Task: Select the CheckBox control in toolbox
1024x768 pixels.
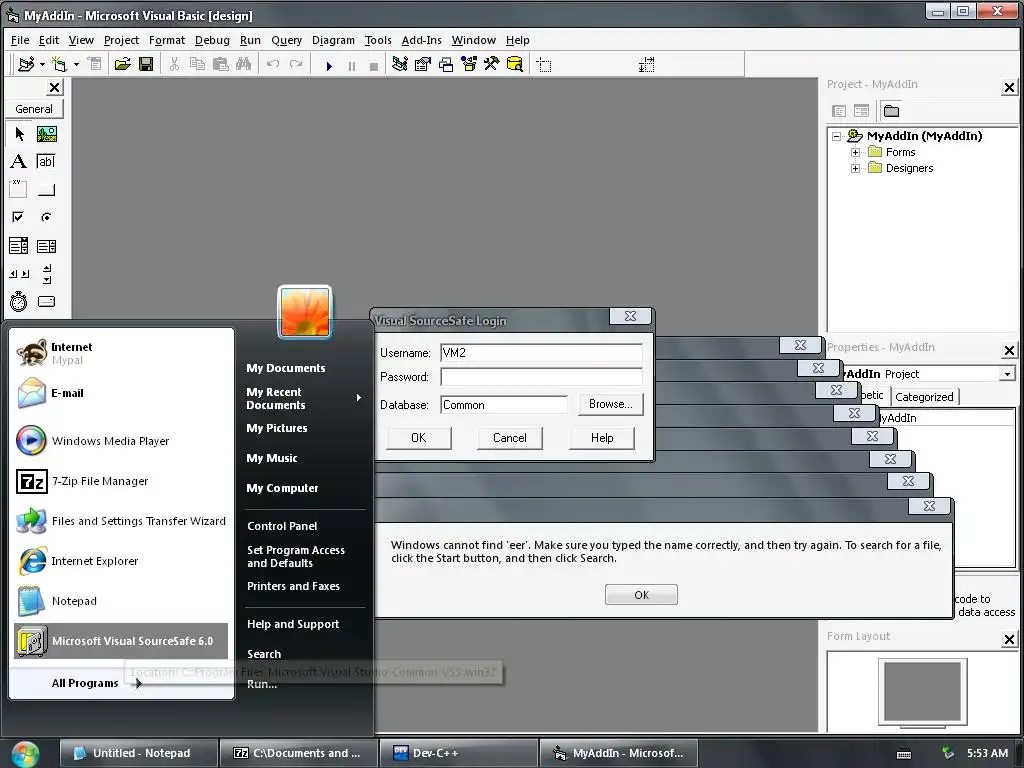Action: coord(19,217)
